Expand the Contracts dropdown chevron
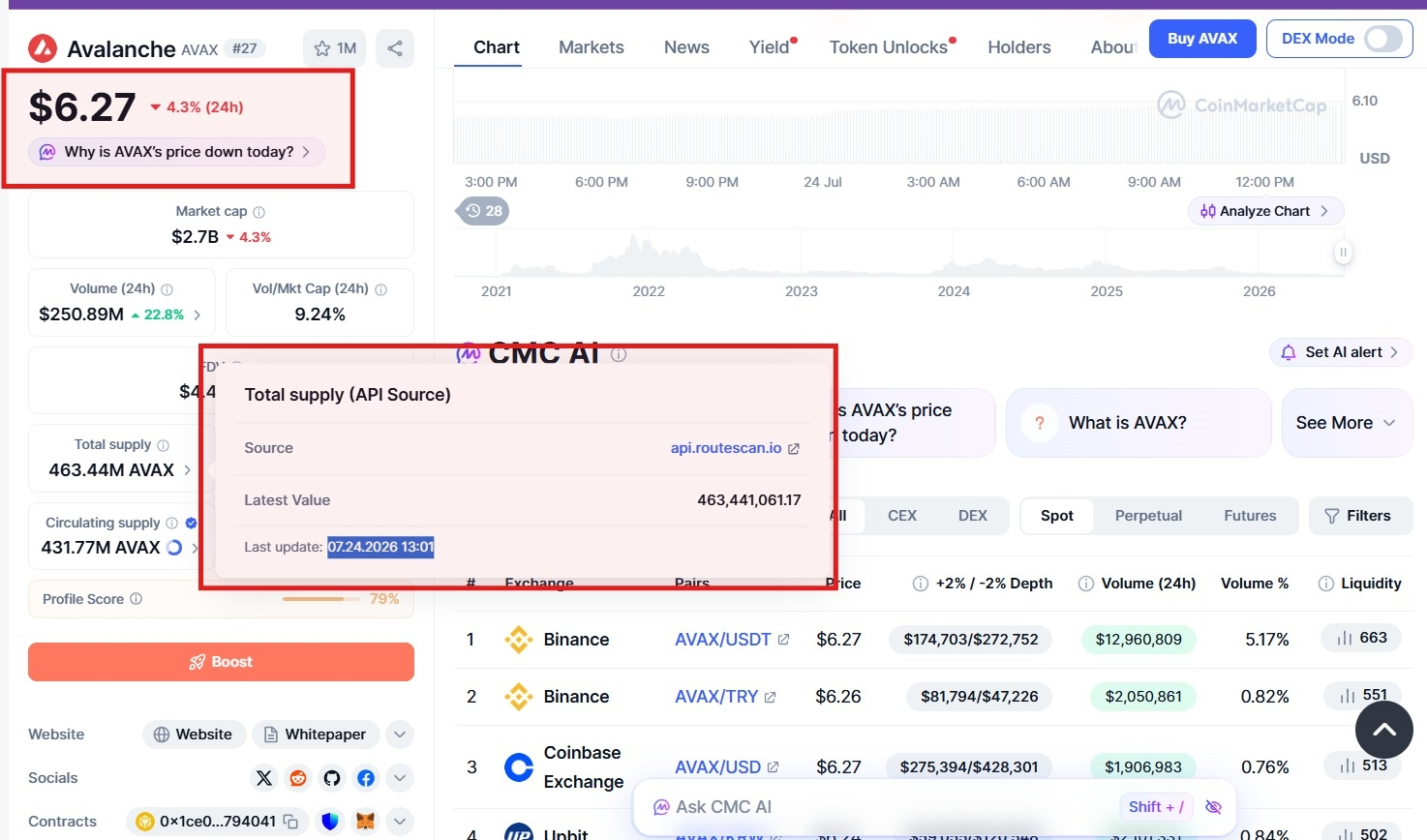The image size is (1427, 840). pyautogui.click(x=400, y=822)
